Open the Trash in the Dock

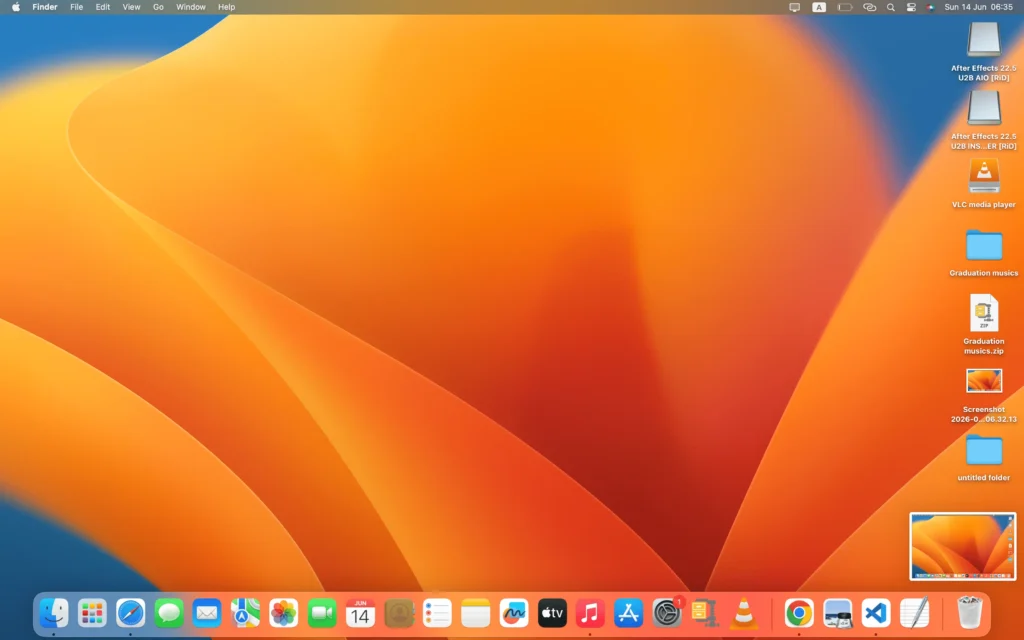[970, 613]
